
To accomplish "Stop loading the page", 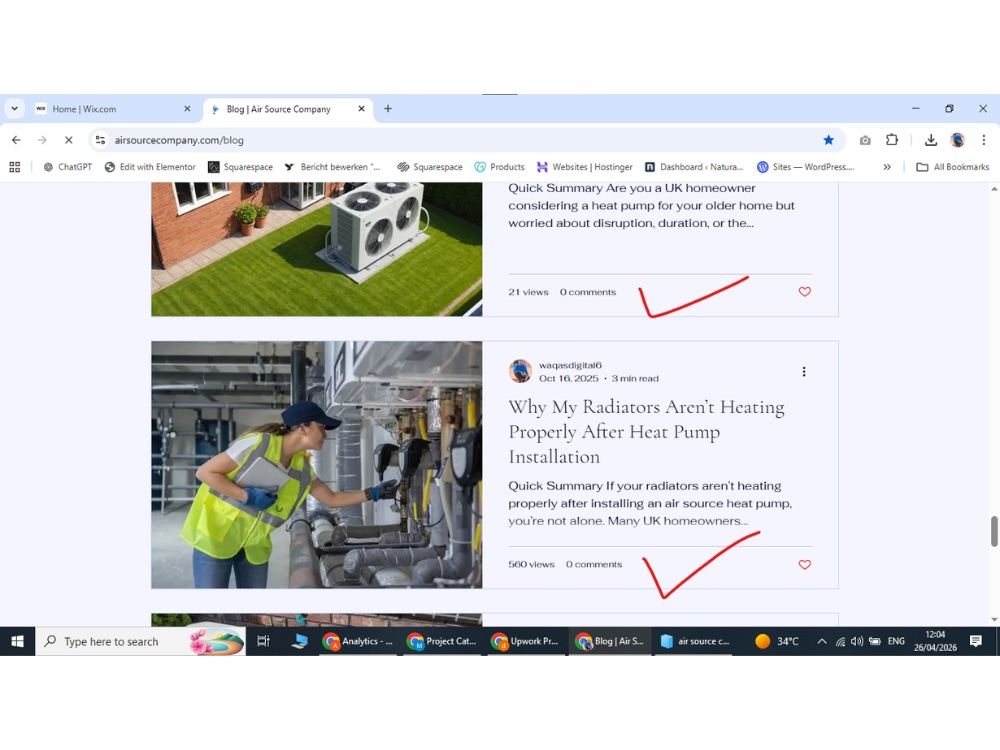I will [x=68, y=140].
